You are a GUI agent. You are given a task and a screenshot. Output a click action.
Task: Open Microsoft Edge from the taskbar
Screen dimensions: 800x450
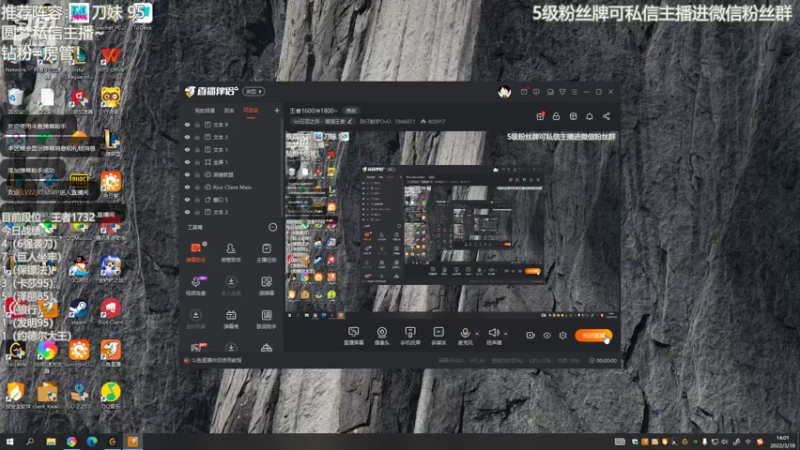click(92, 441)
